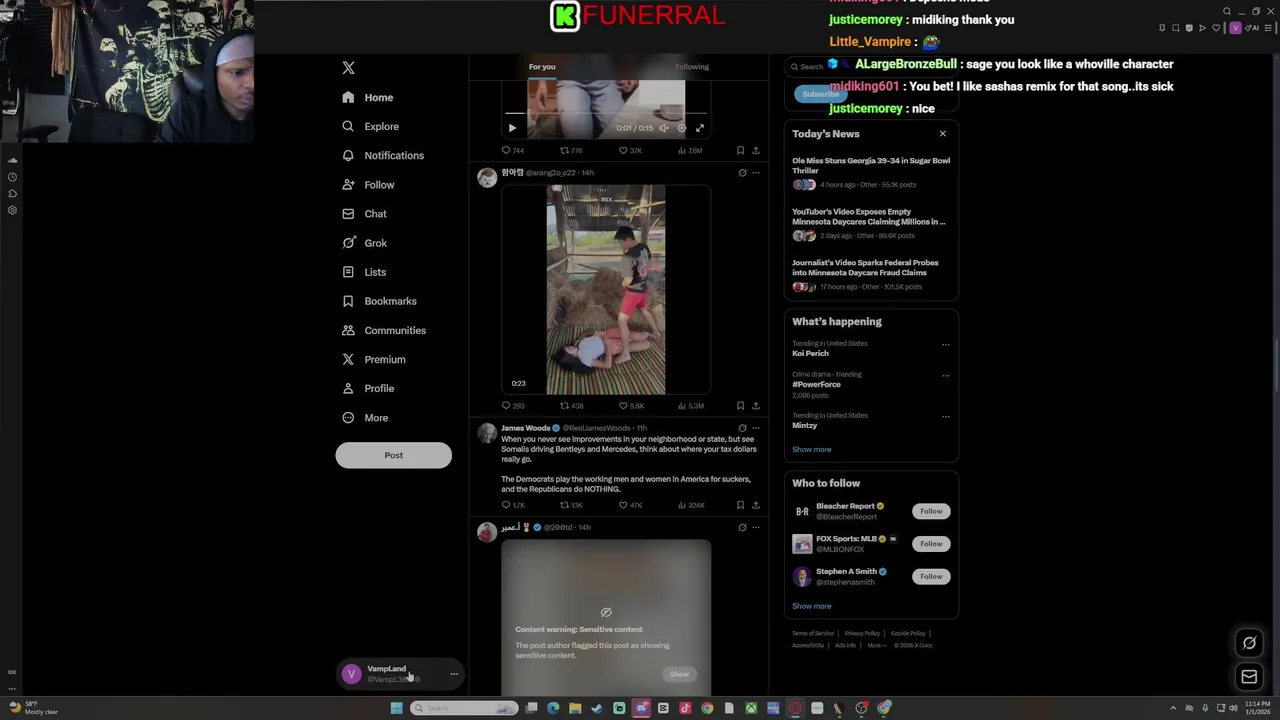This screenshot has height=720, width=1280.
Task: Show more under Who to follow
Action: [811, 606]
